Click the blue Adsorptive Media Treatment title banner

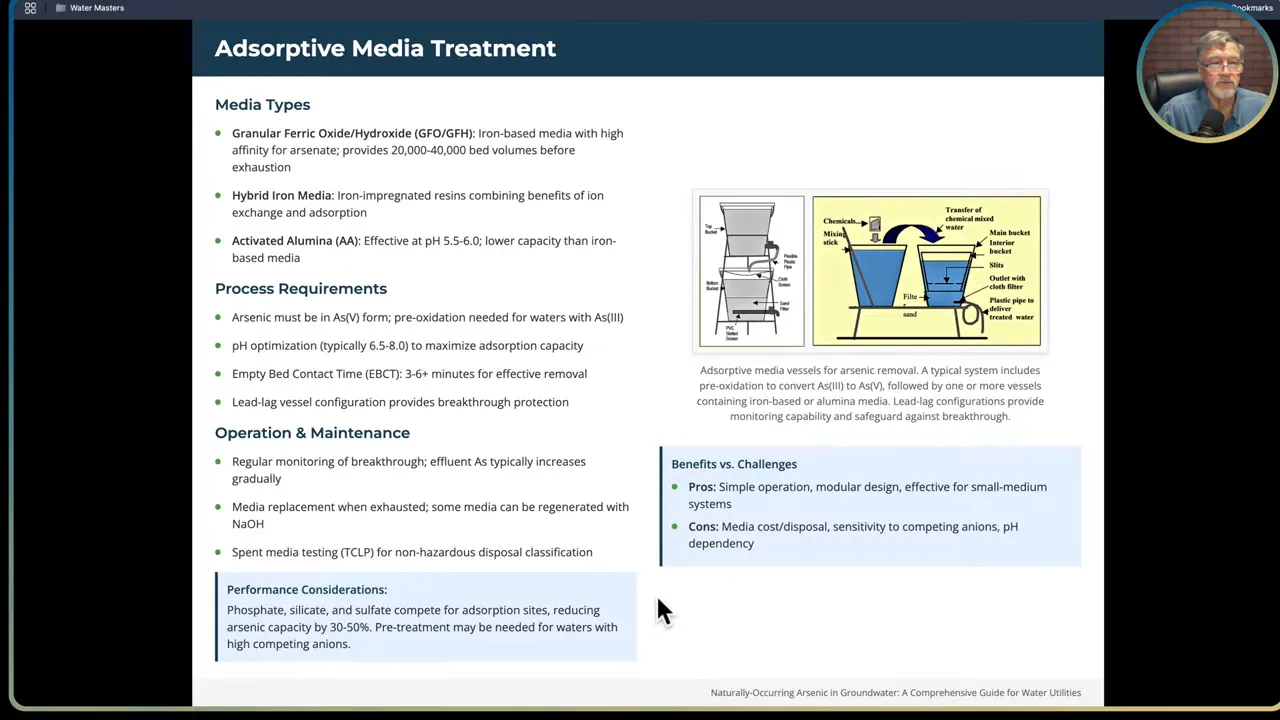point(385,48)
